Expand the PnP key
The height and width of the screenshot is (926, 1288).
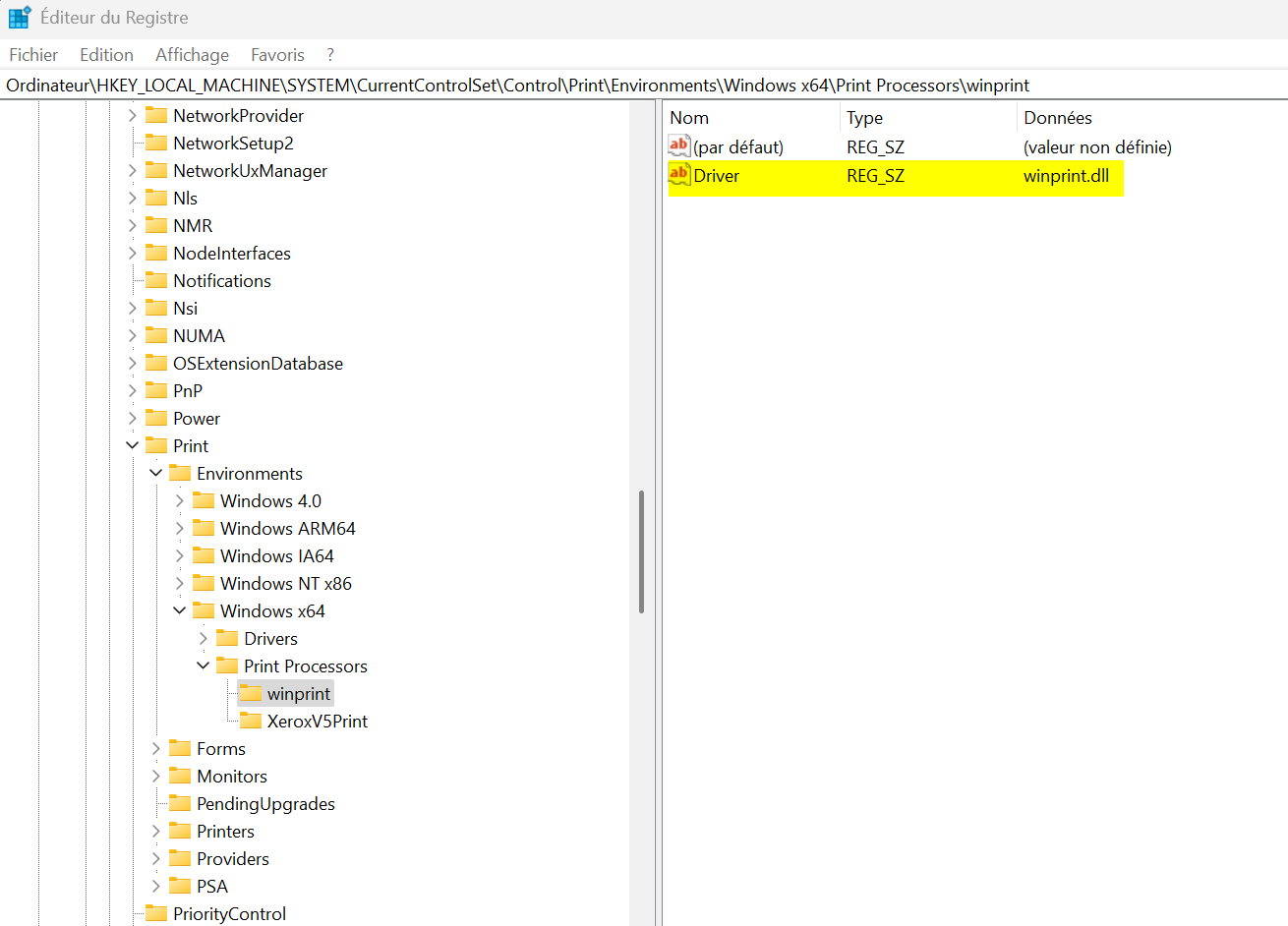132,391
